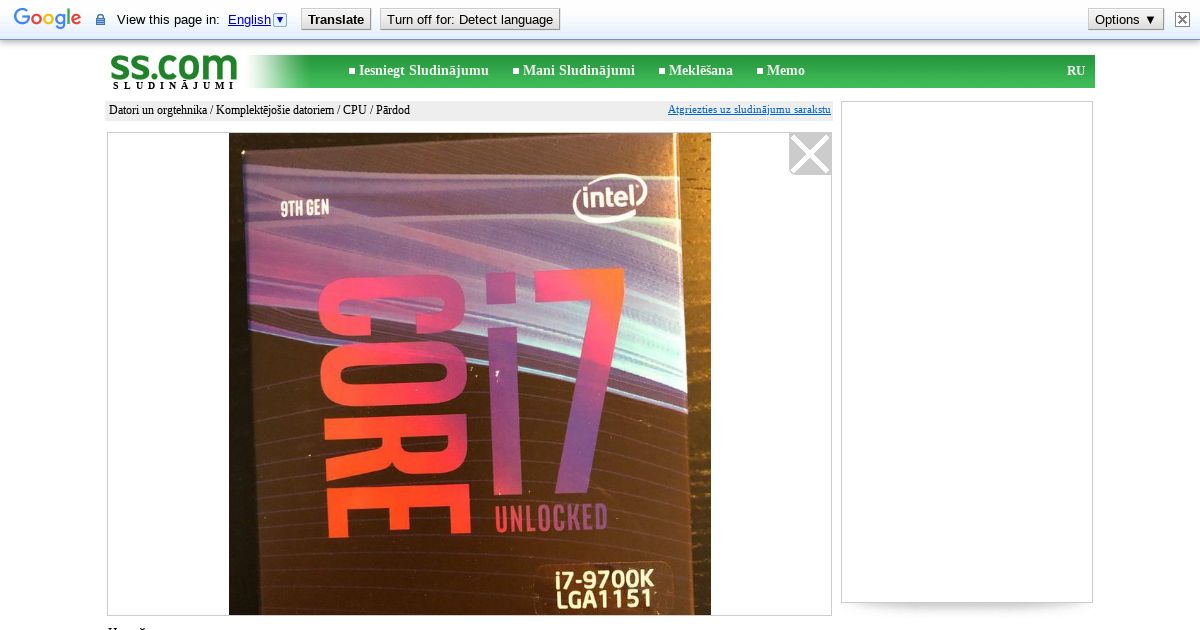The width and height of the screenshot is (1200, 630).
Task: Open Memo menu item
Action: [786, 71]
